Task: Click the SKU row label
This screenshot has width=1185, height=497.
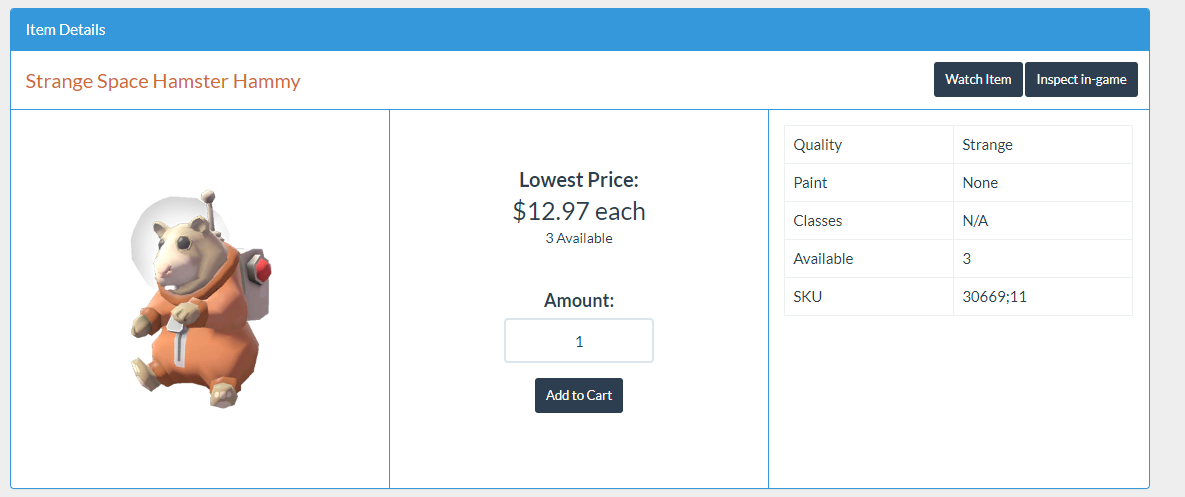Action: [807, 297]
